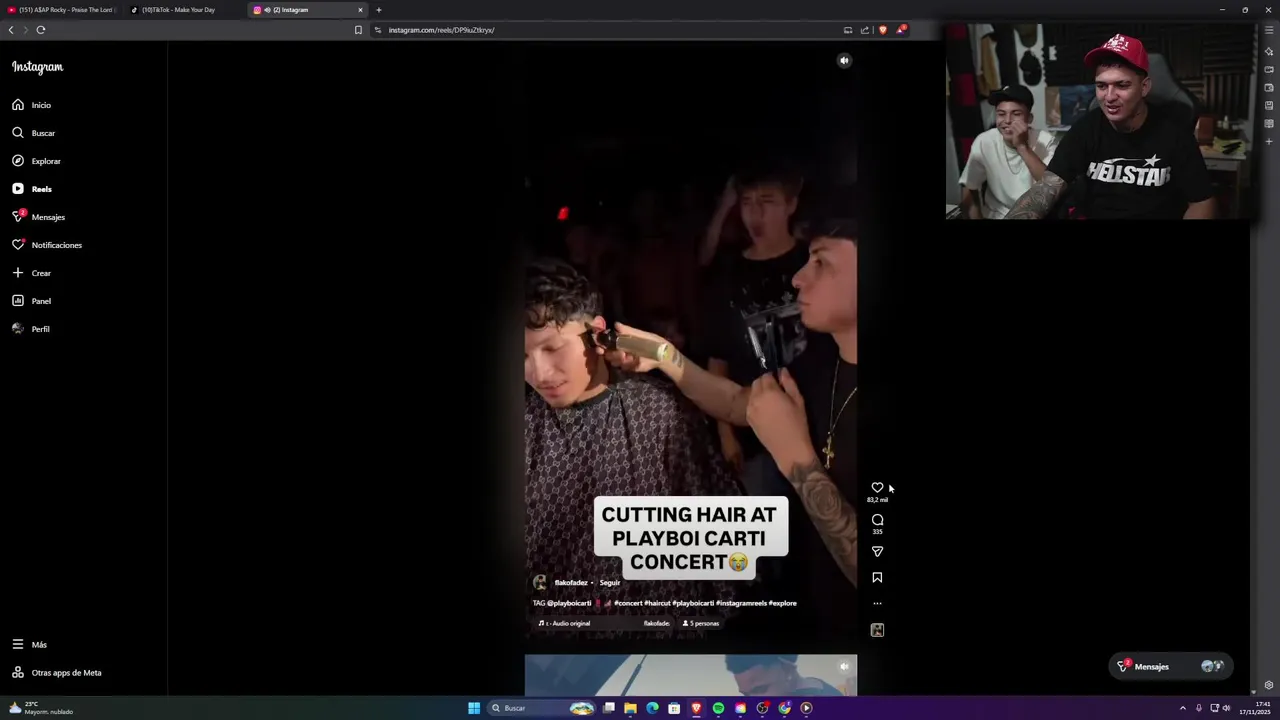Image resolution: width=1280 pixels, height=720 pixels.
Task: Open Brave Shields lion icon
Action: [x=882, y=30]
